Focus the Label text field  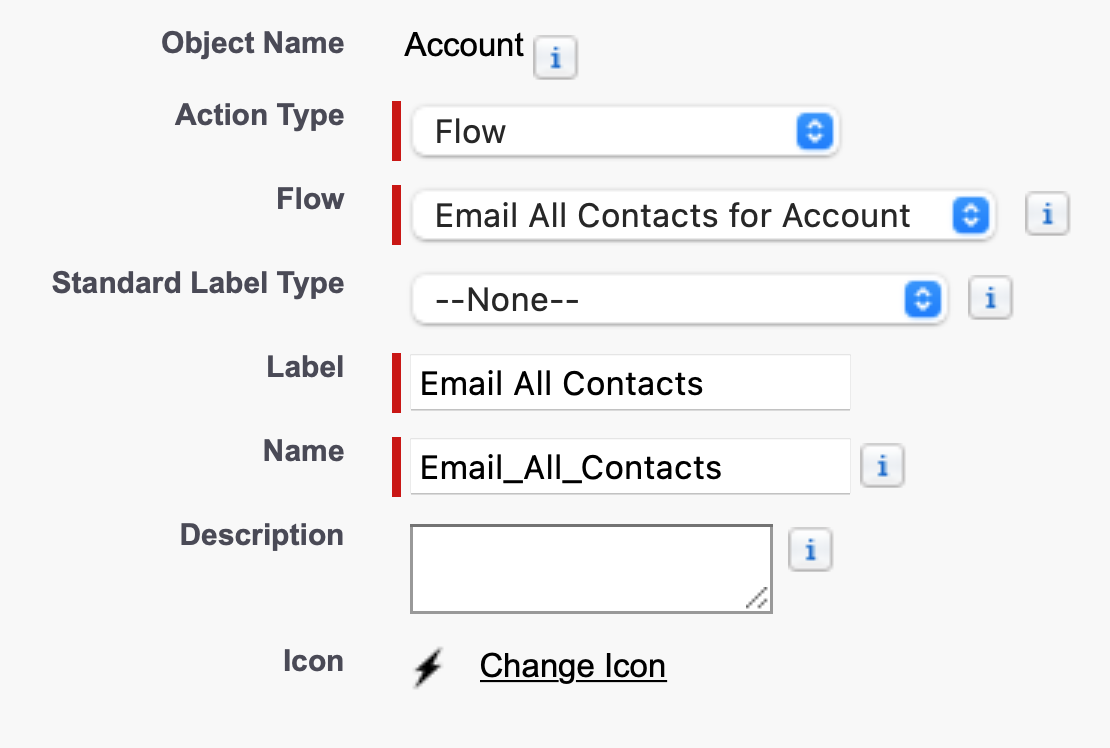(x=630, y=382)
